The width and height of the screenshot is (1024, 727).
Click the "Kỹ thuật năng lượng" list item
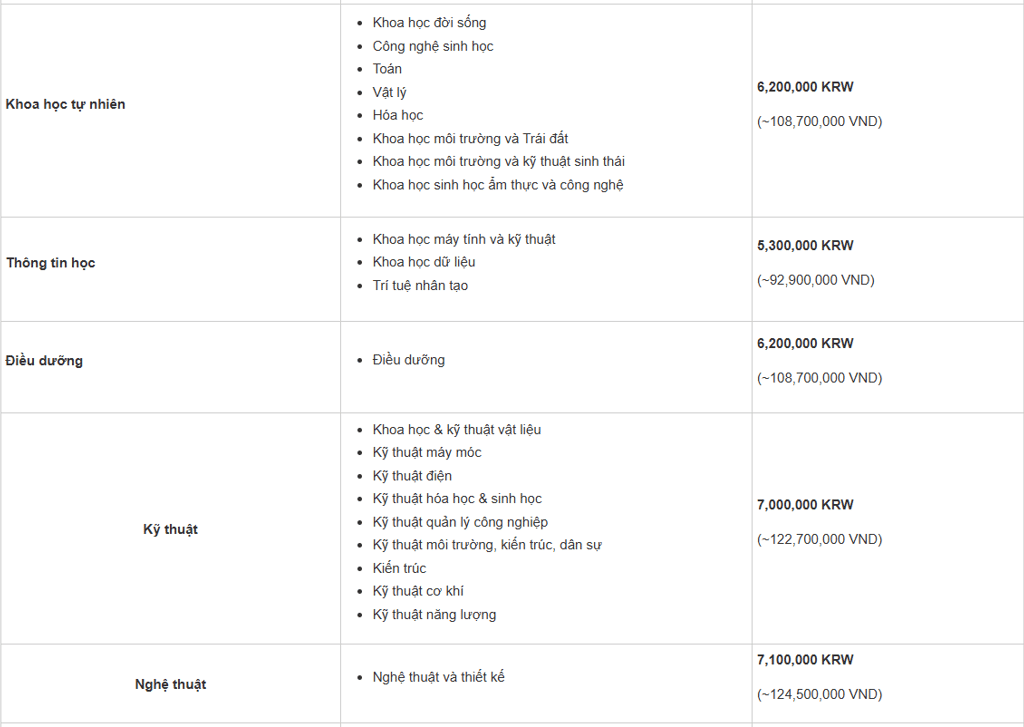(x=434, y=615)
